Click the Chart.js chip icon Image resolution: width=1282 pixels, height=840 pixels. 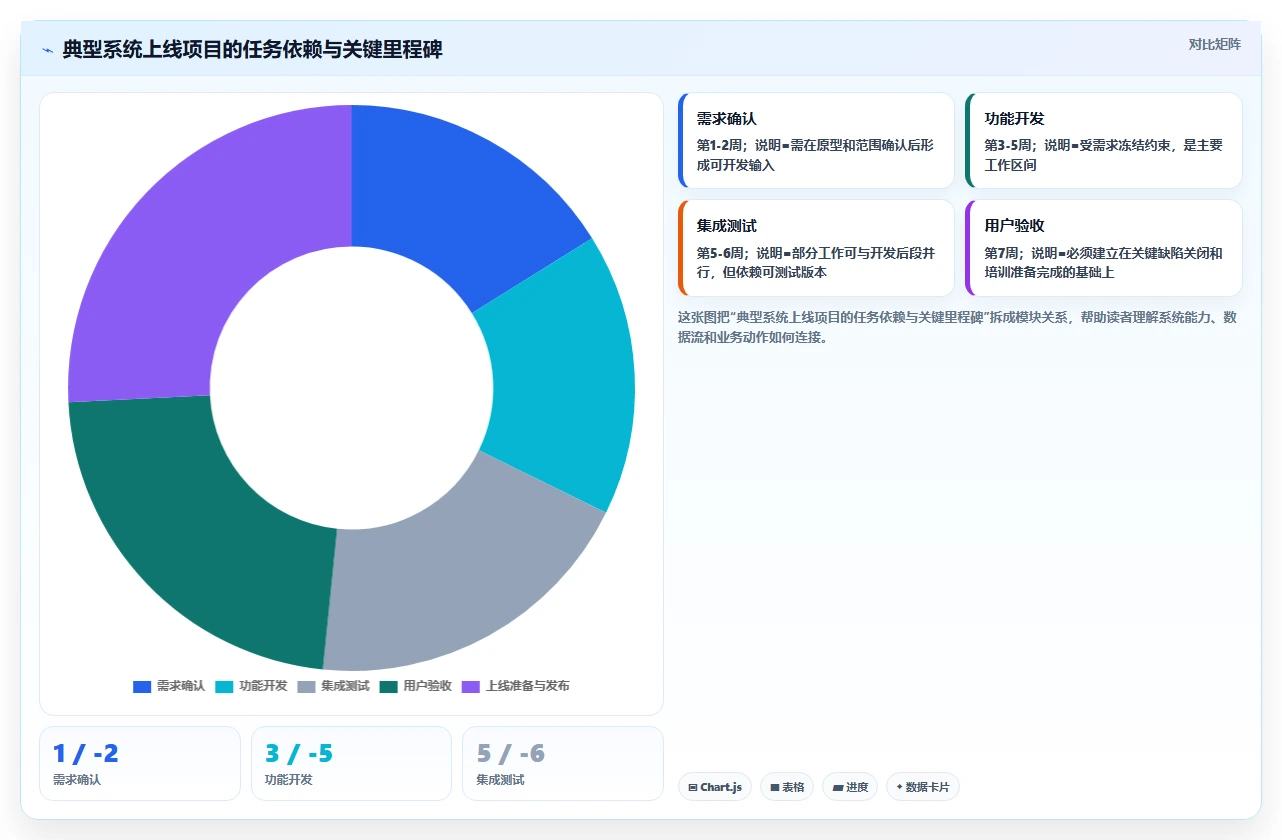click(x=693, y=788)
